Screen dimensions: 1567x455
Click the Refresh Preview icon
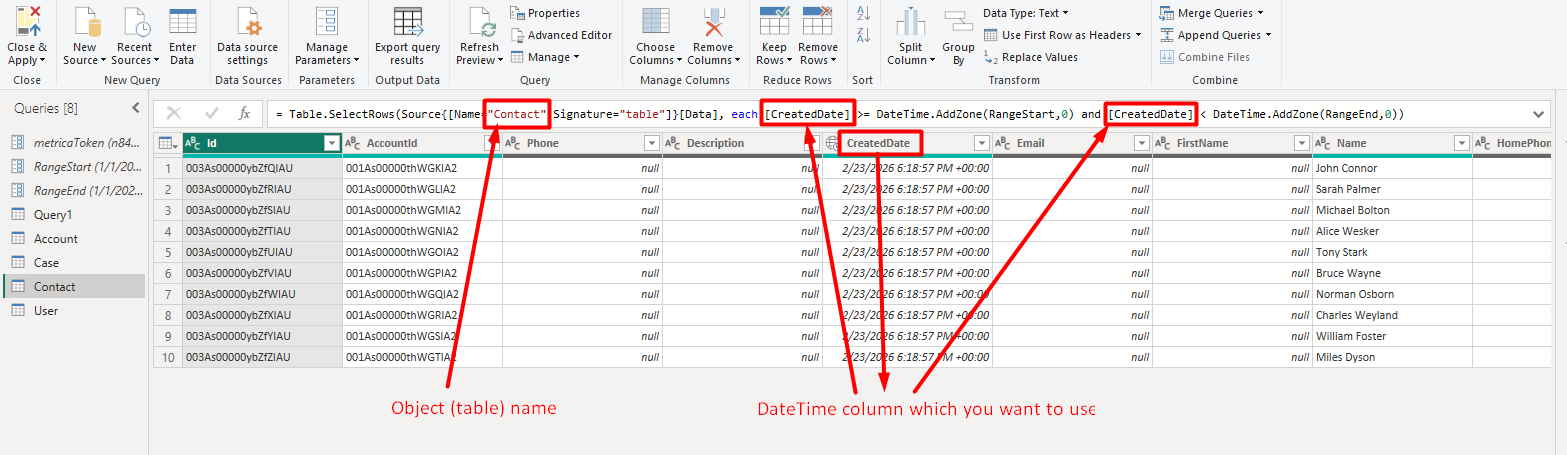(479, 22)
